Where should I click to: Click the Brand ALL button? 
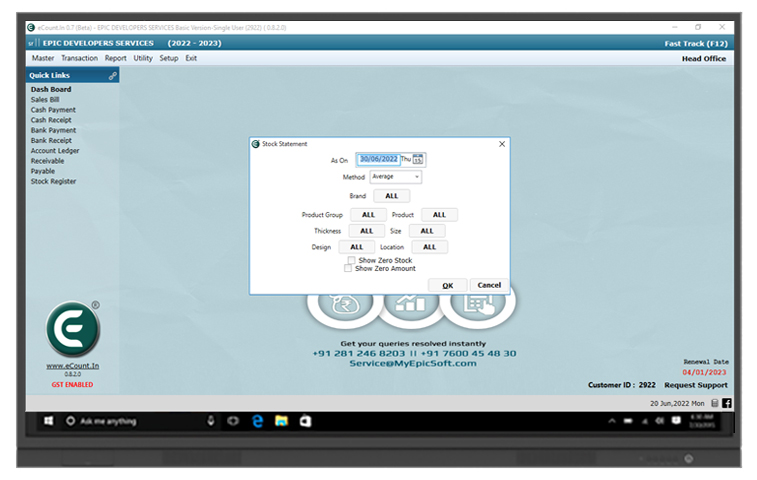point(392,196)
